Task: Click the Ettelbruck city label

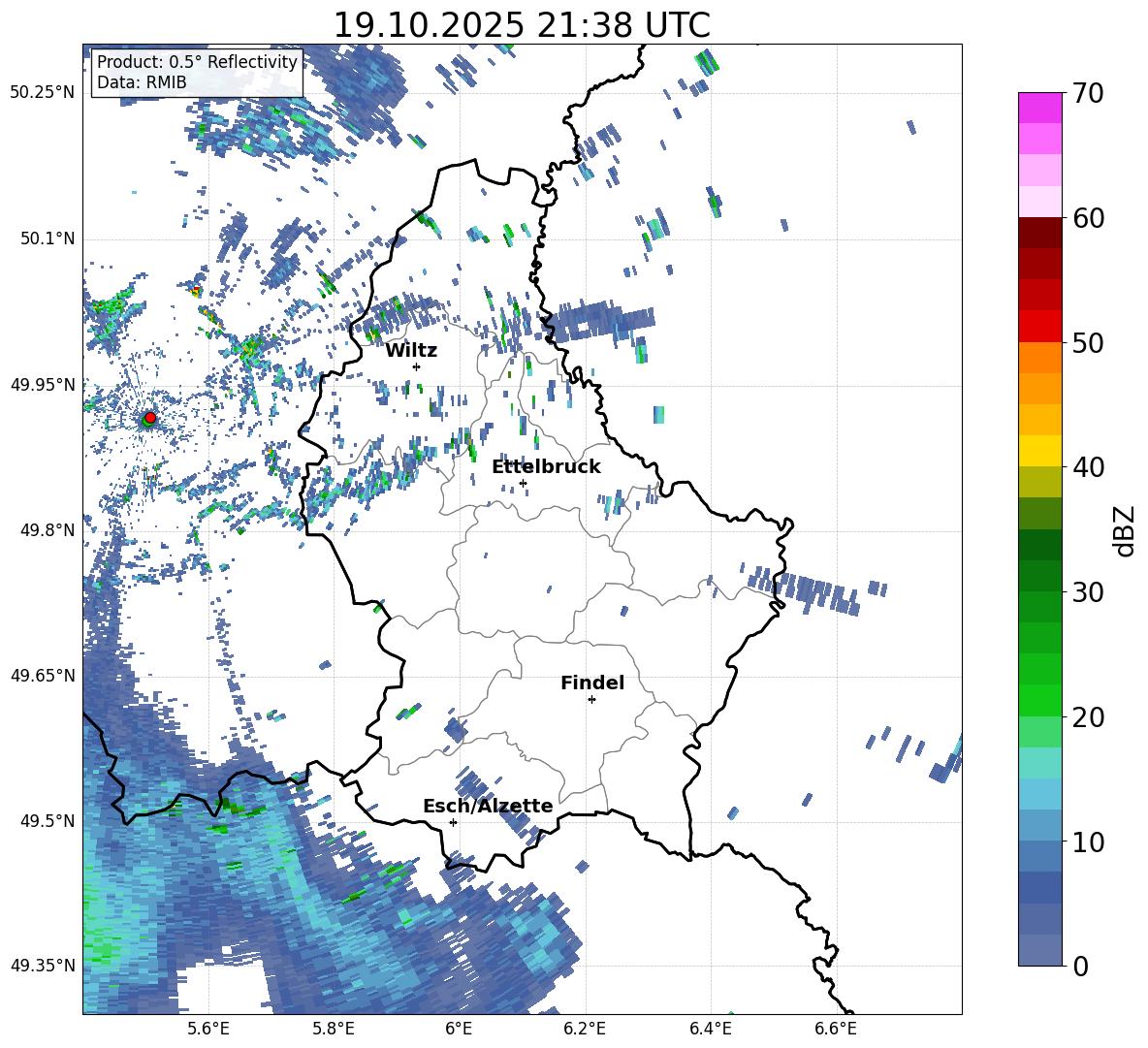Action: [546, 467]
